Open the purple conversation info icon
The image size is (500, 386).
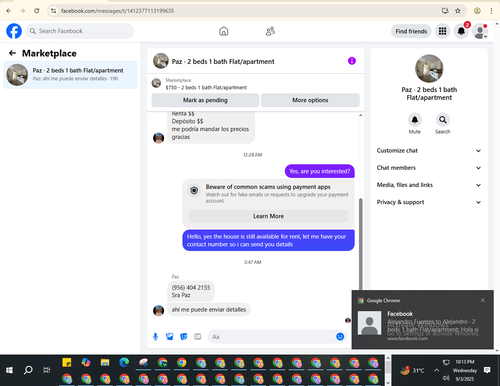pos(352,61)
